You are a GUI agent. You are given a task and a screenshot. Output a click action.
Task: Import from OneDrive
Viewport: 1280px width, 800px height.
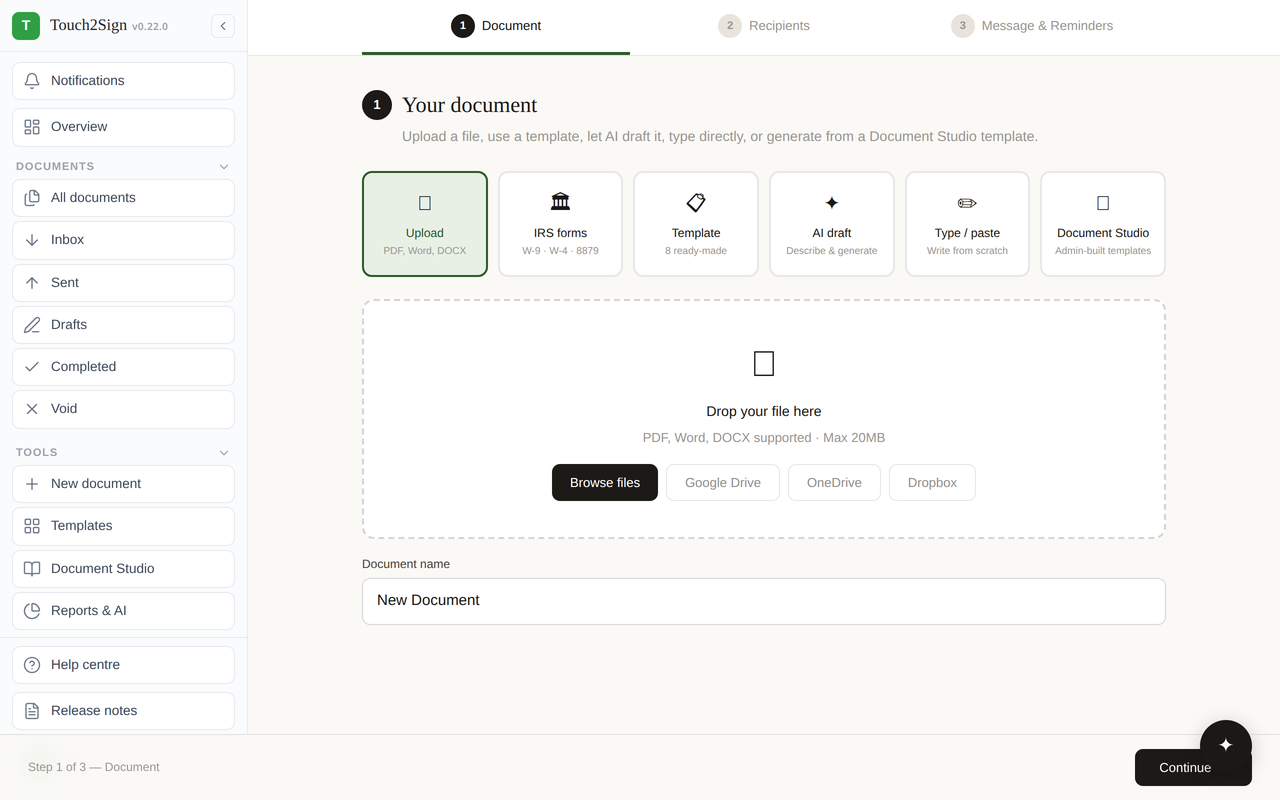(x=834, y=482)
